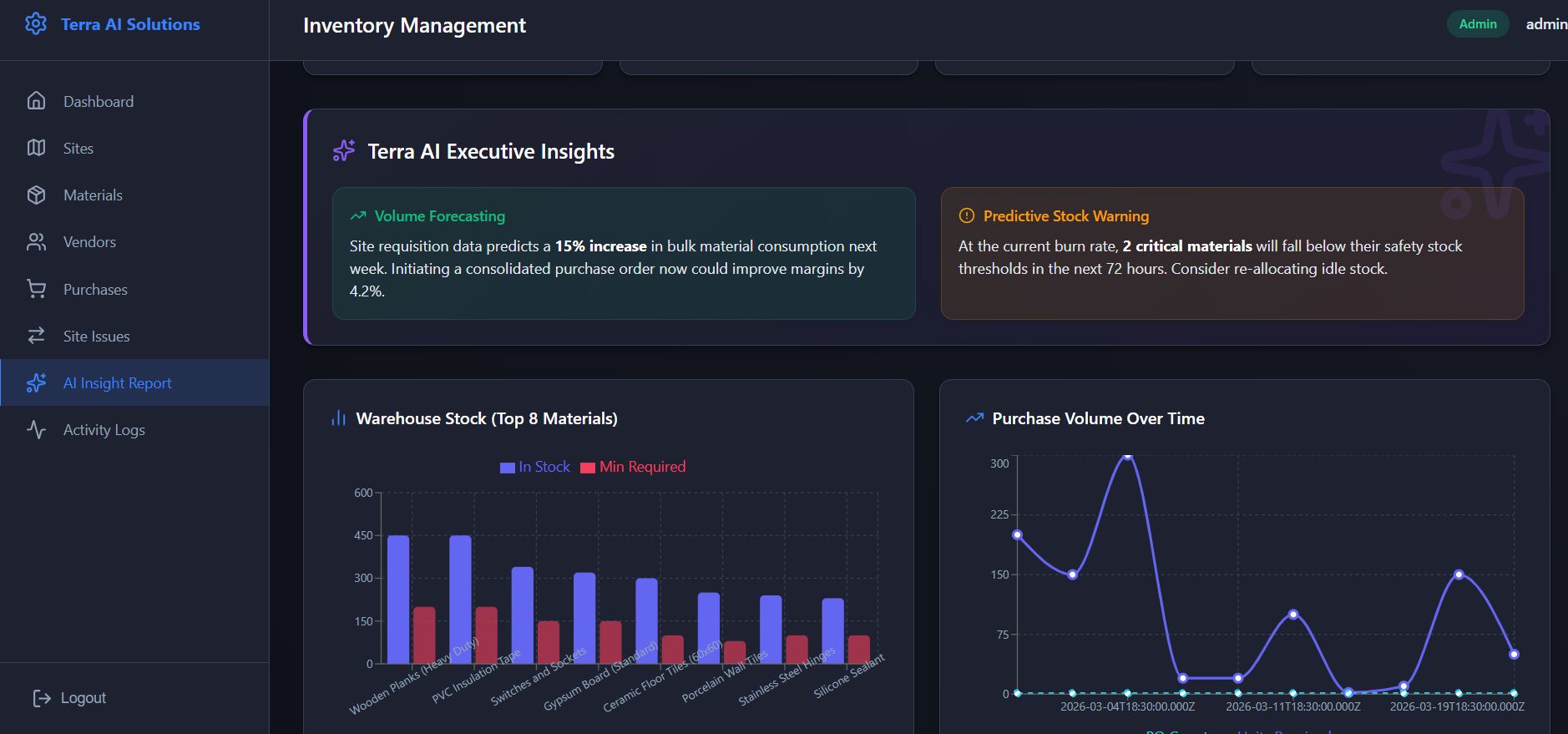The image size is (1568, 734).
Task: Click the Terra AI Solutions gear logo
Action: click(36, 24)
